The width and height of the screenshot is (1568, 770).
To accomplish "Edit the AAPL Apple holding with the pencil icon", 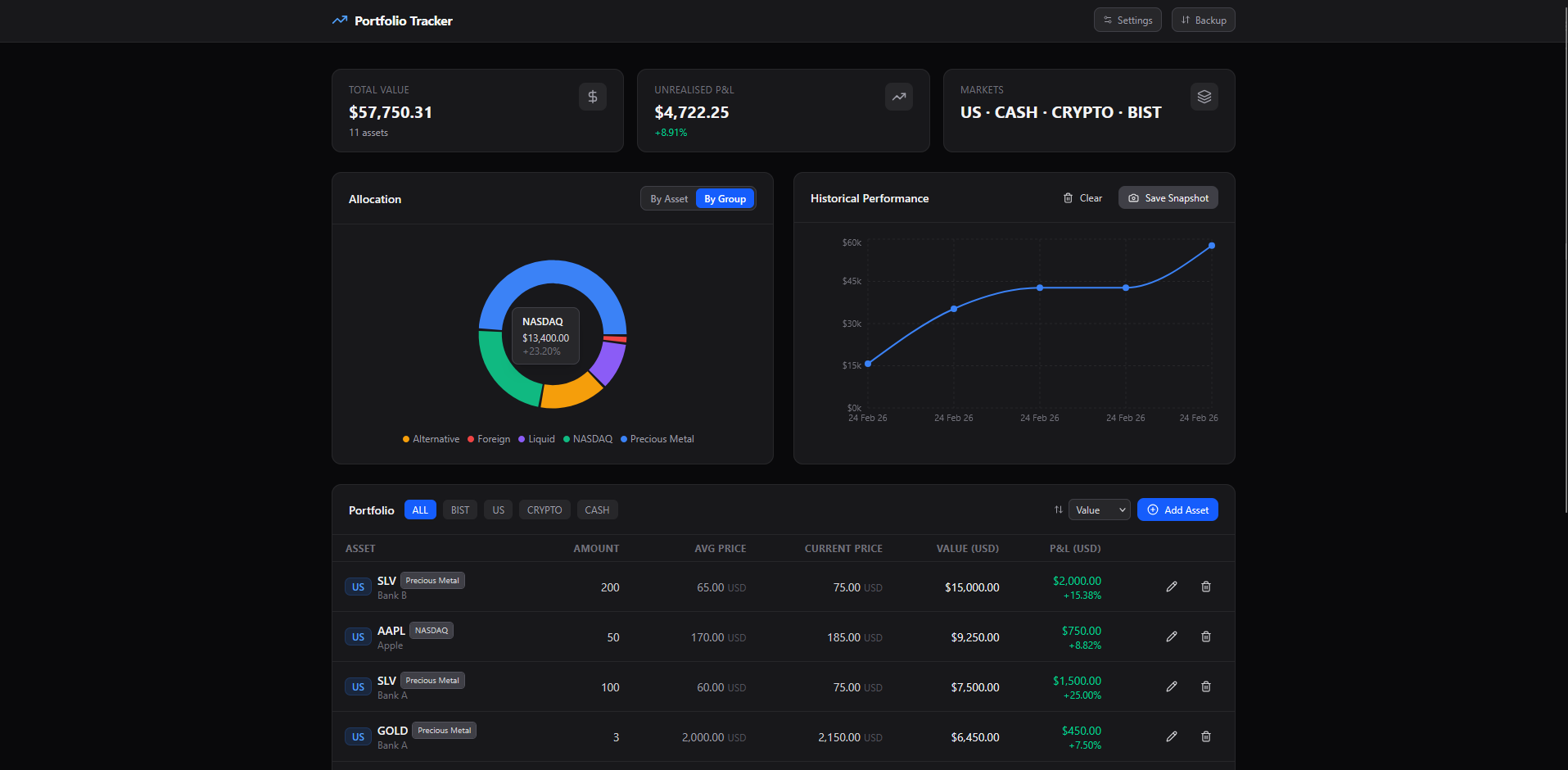I will pyautogui.click(x=1172, y=636).
